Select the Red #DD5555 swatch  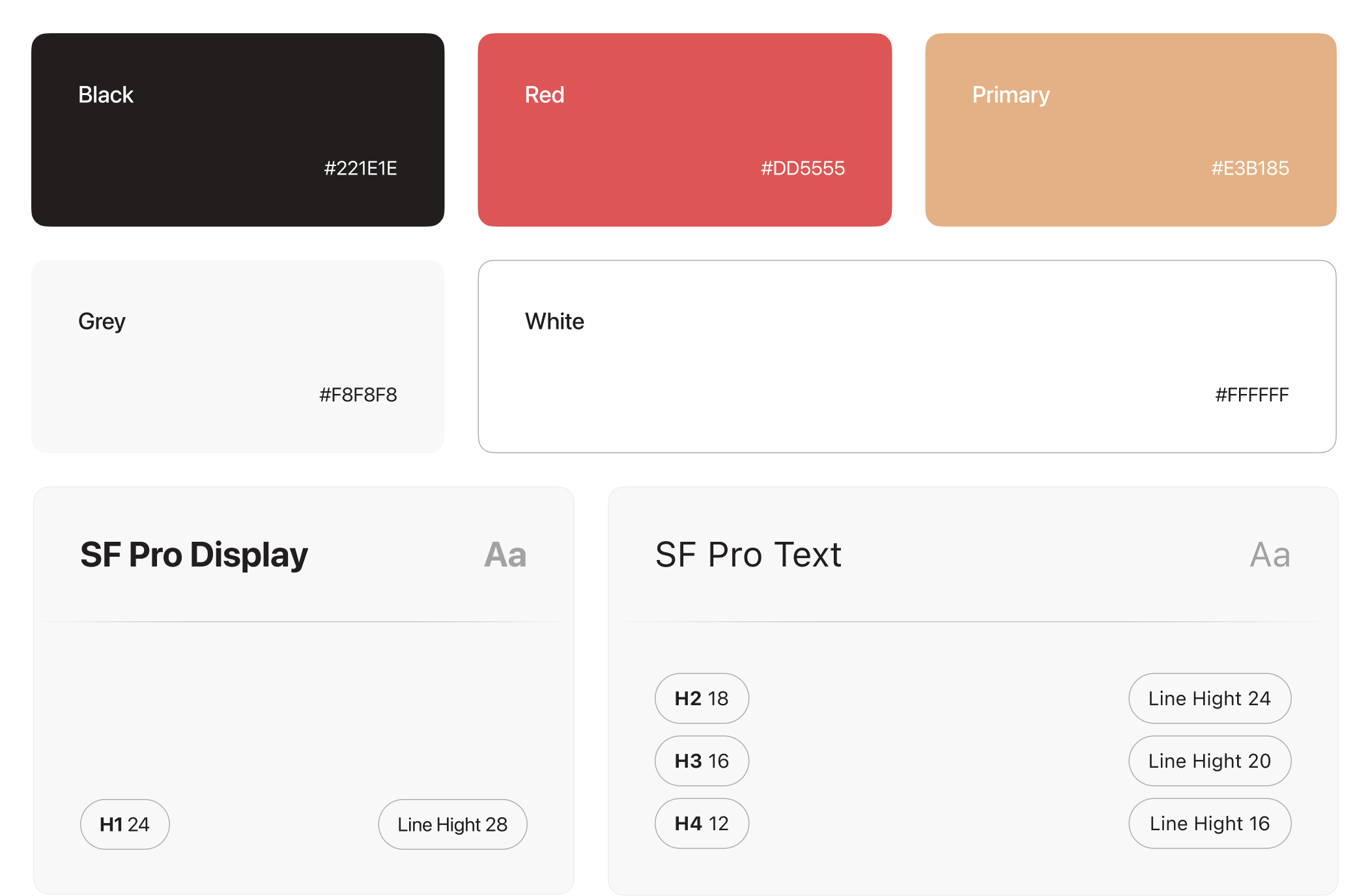pyautogui.click(x=684, y=130)
